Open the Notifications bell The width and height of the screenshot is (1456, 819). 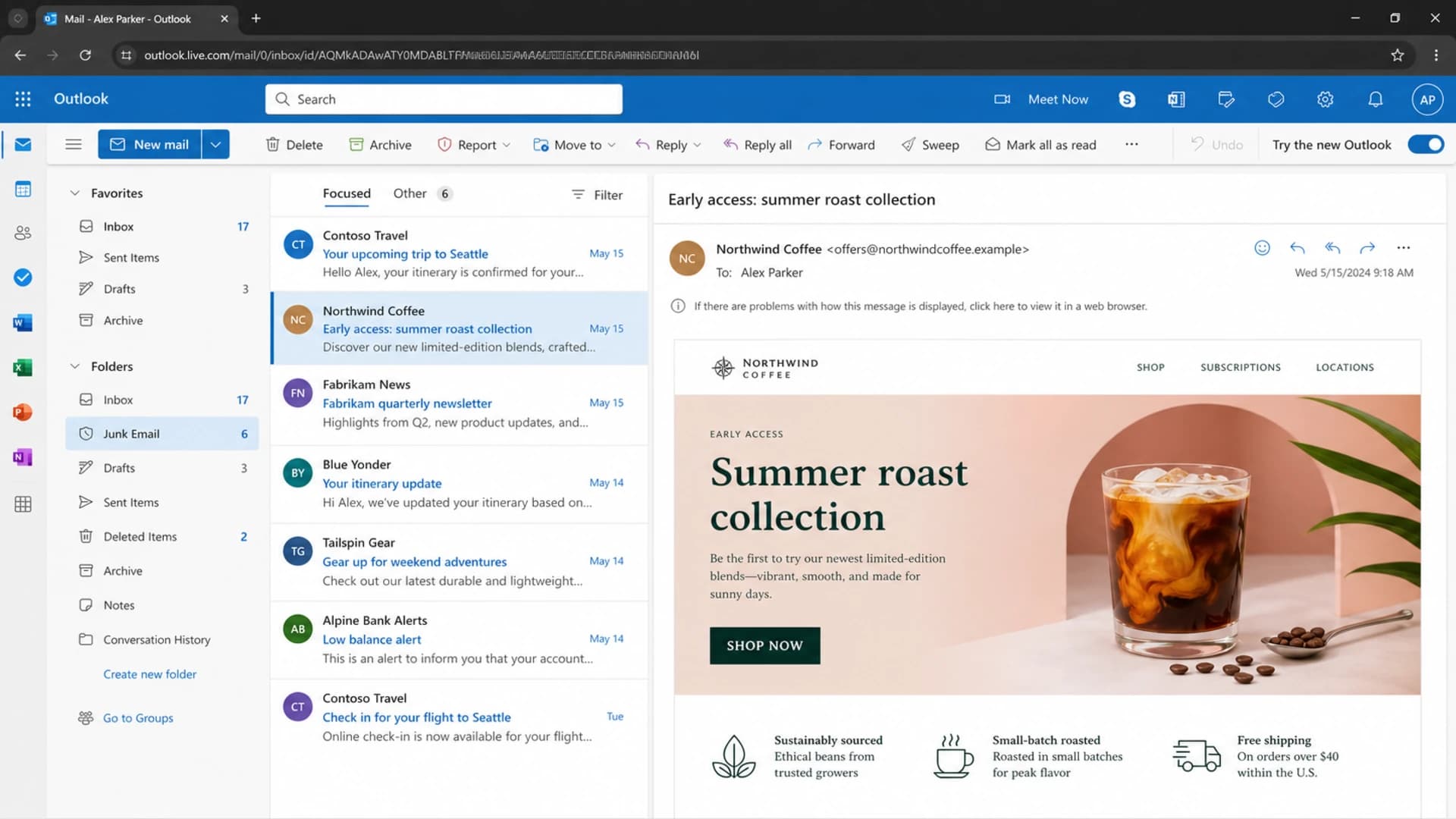click(x=1375, y=99)
